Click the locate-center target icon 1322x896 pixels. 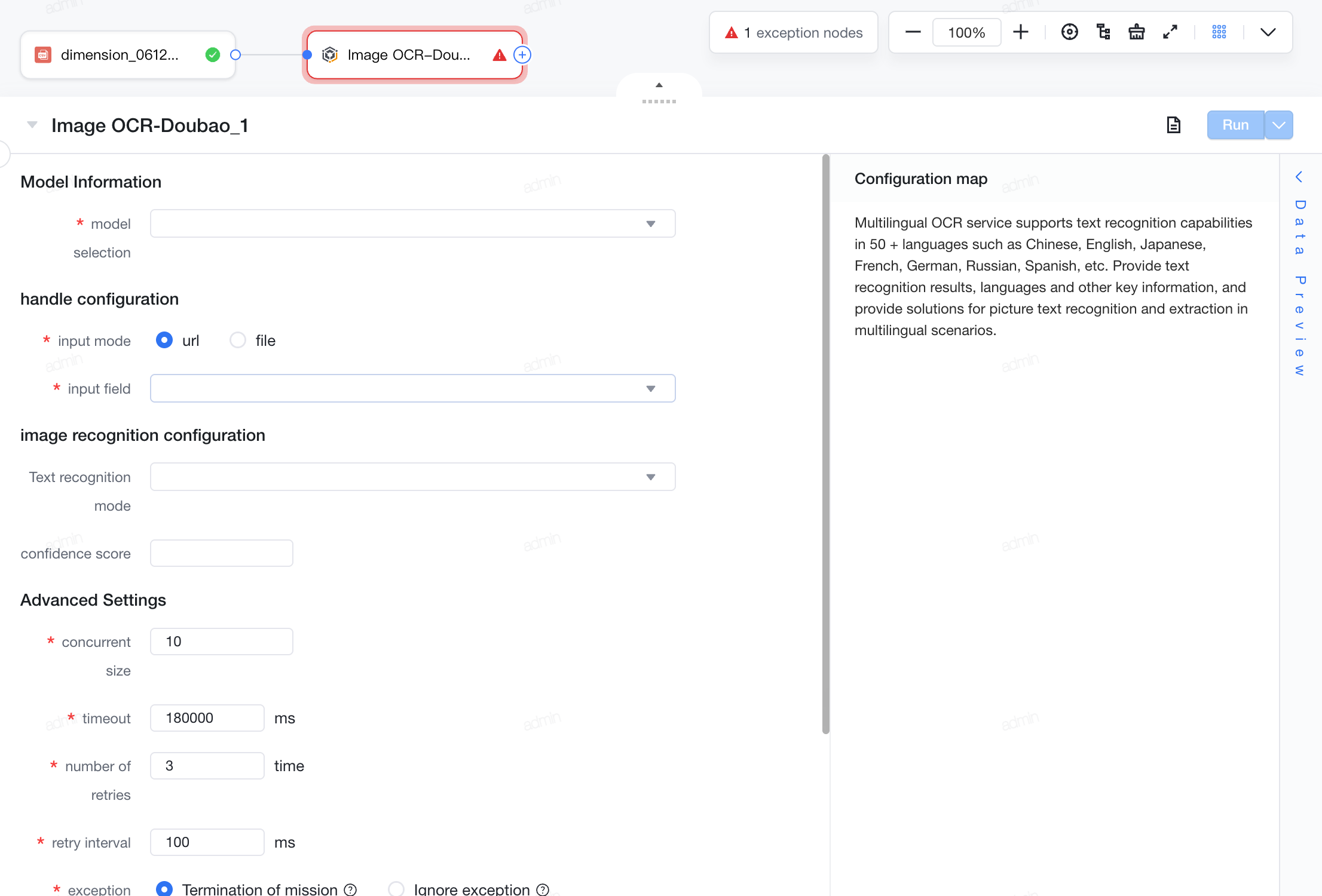pyautogui.click(x=1069, y=32)
